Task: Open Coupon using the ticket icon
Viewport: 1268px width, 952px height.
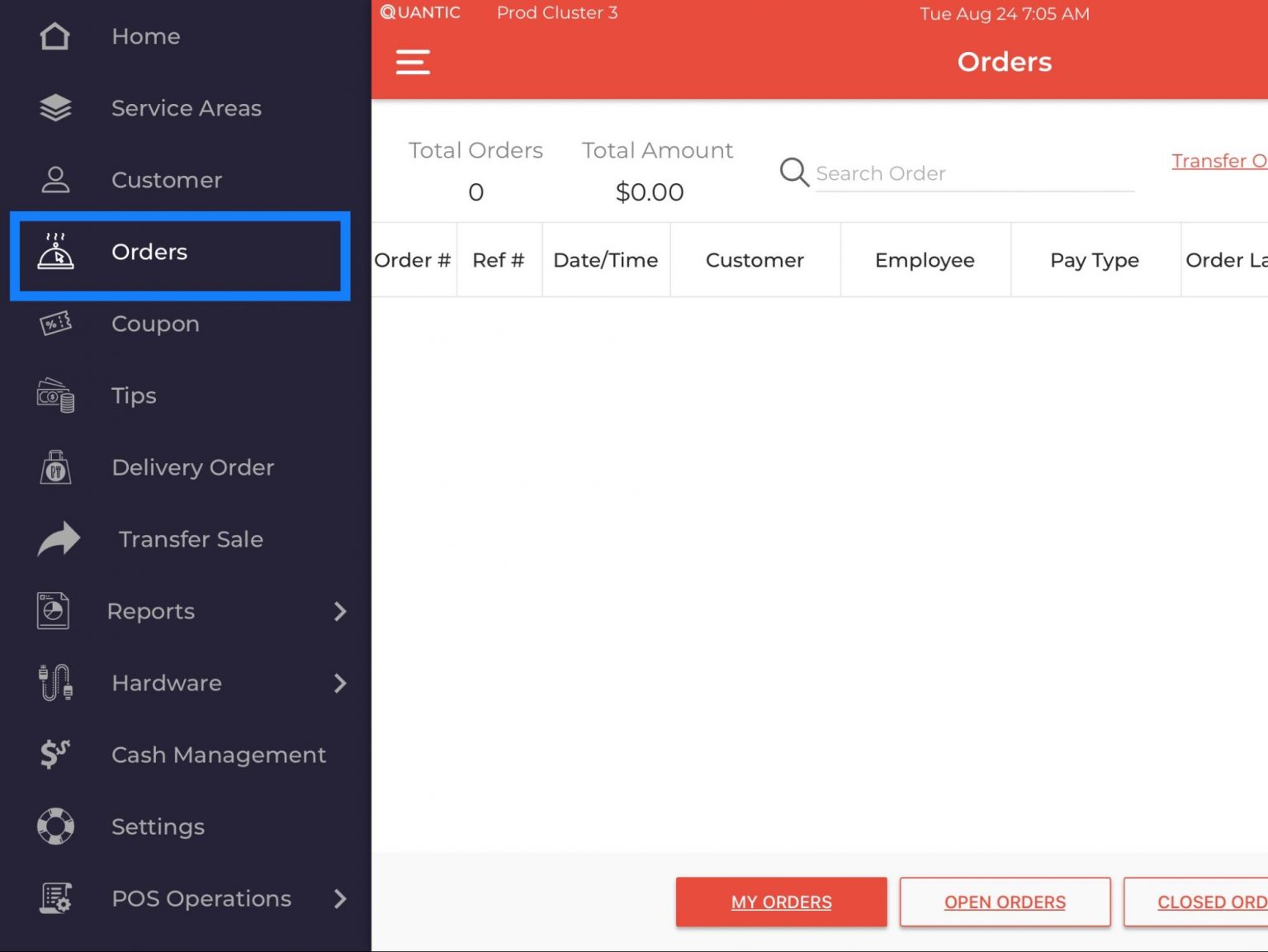Action: pyautogui.click(x=54, y=324)
